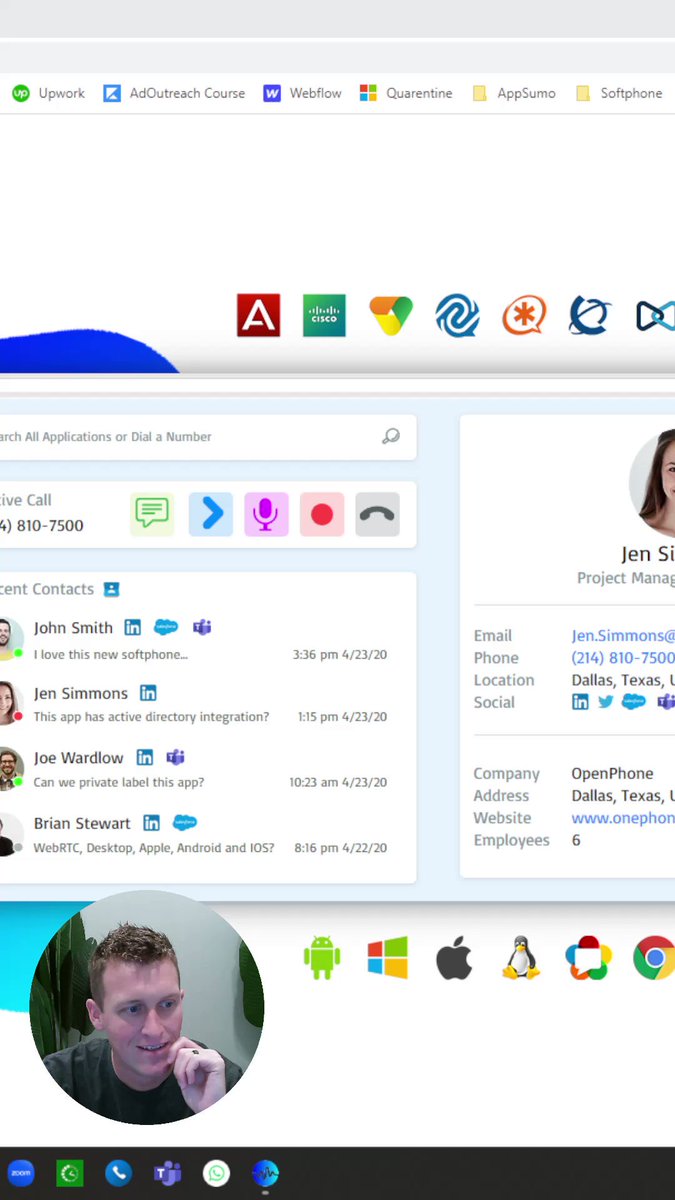Image resolution: width=675 pixels, height=1200 pixels.
Task: Click the Linux penguin icon
Action: 520,958
